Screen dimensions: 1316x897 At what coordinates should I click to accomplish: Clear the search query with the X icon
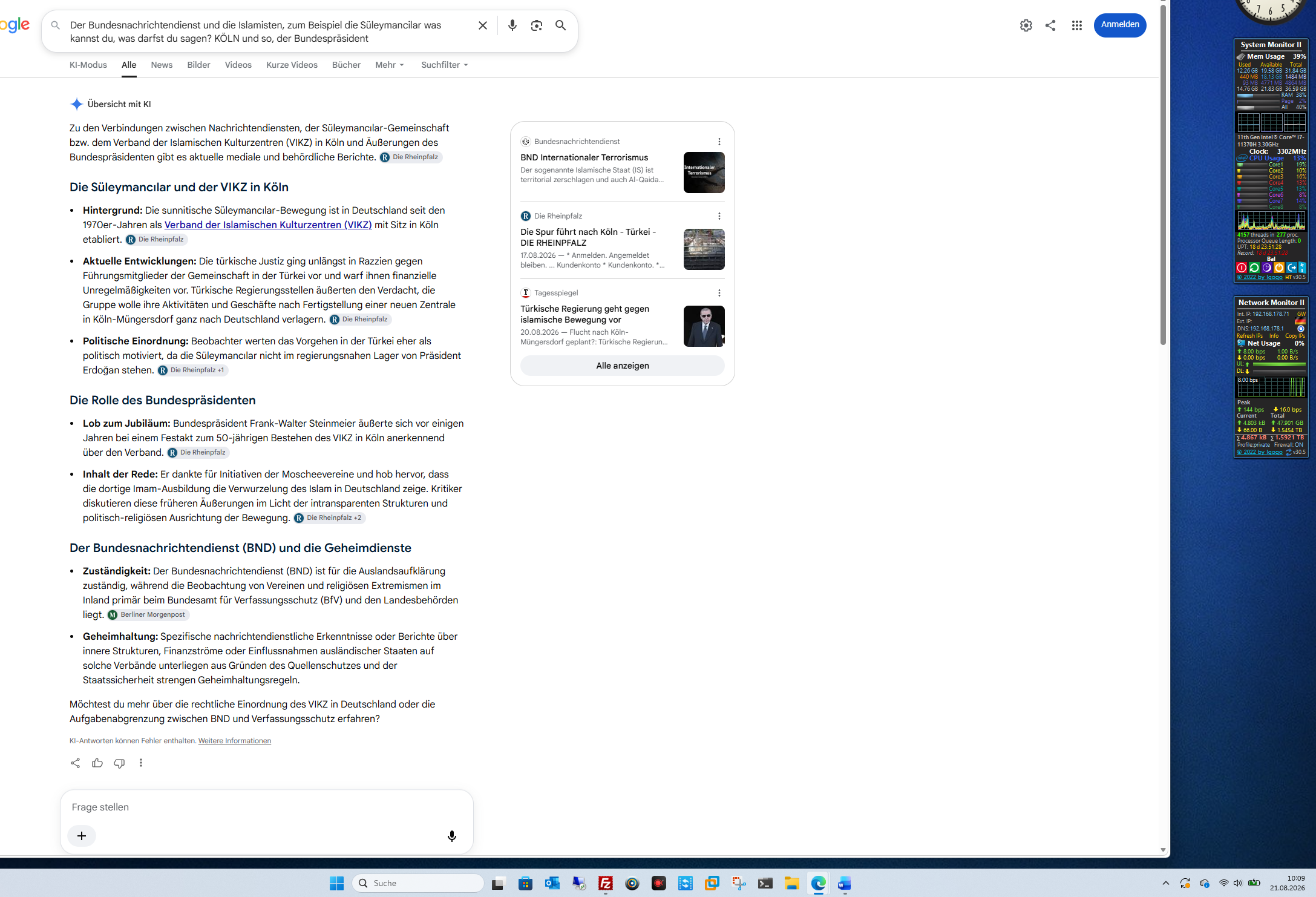(482, 25)
